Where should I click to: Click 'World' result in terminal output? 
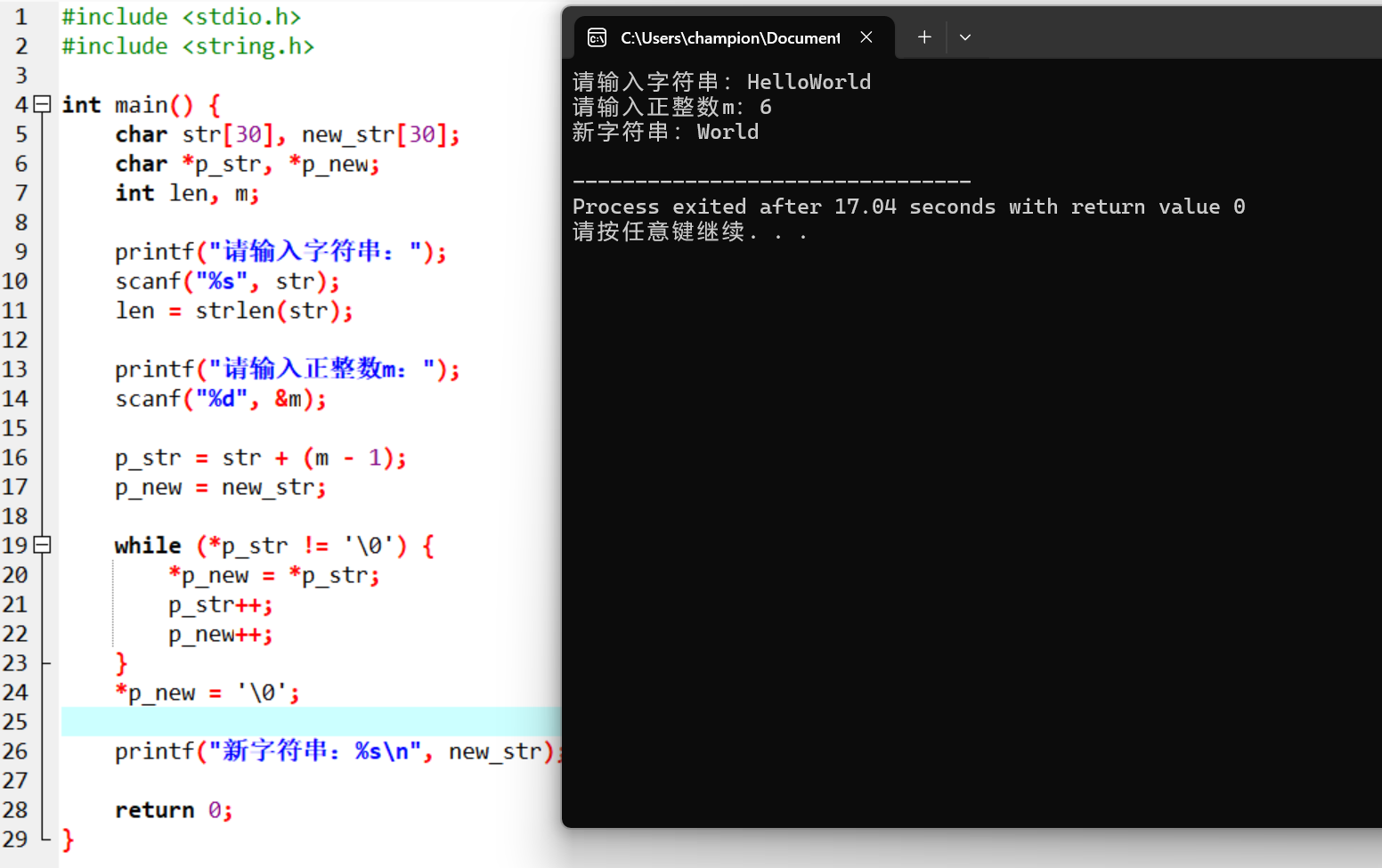tap(728, 132)
